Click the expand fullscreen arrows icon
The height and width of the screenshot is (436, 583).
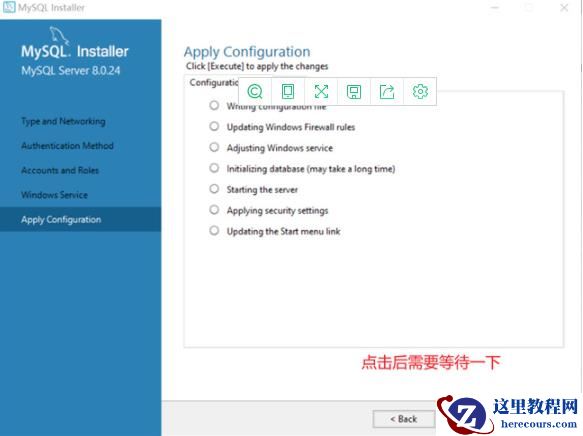[x=321, y=91]
